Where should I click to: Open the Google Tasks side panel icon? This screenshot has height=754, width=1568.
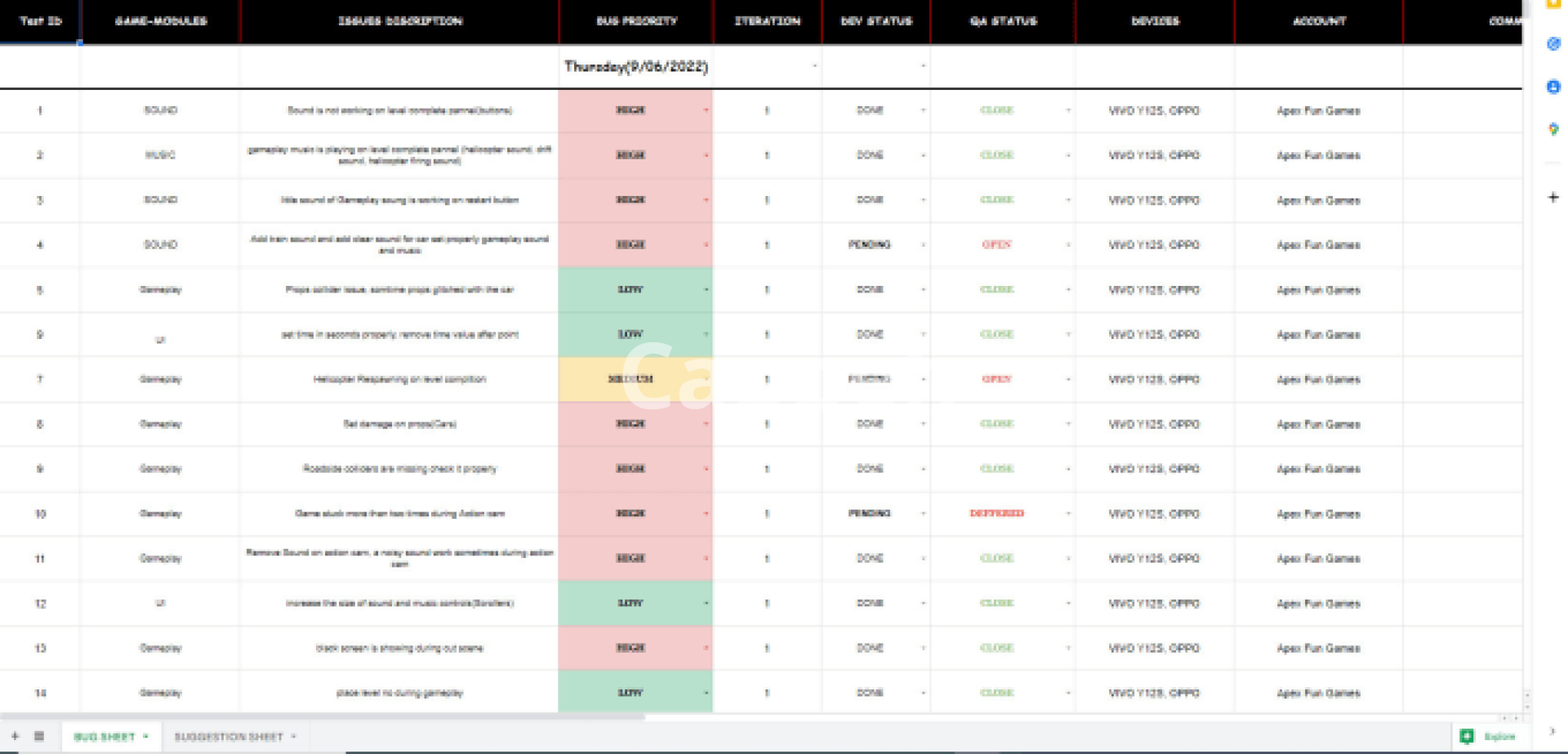coord(1553,43)
